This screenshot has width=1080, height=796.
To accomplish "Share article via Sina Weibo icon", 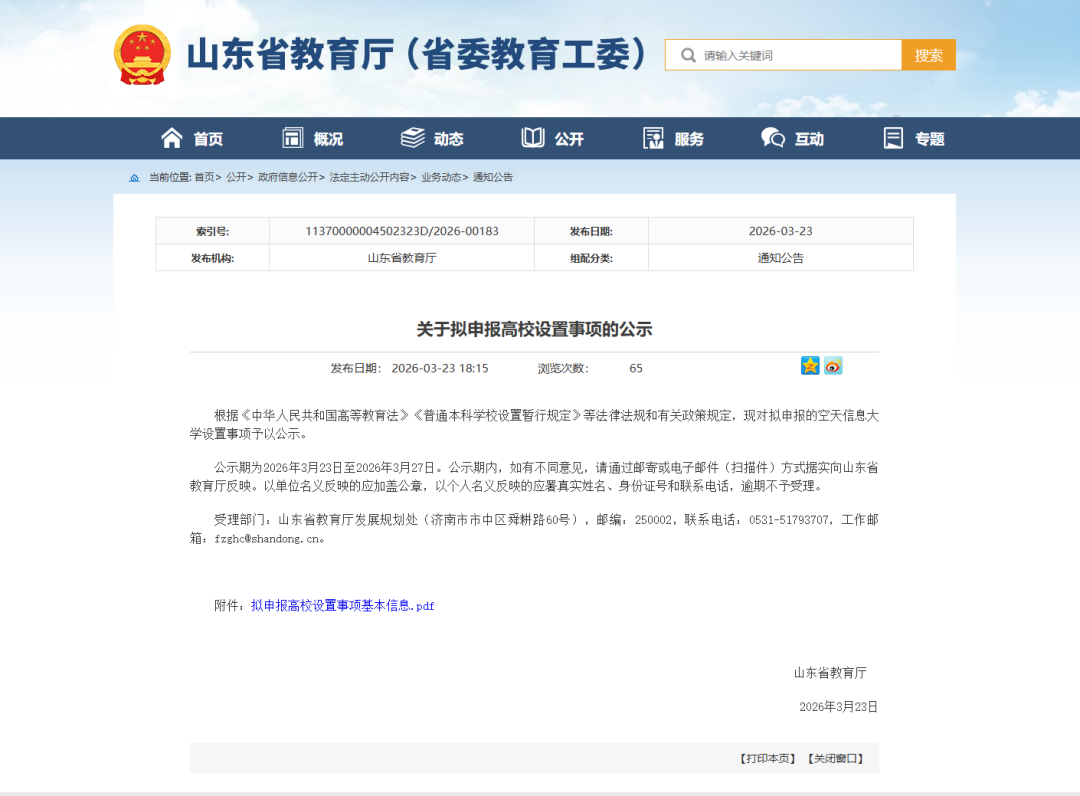I will pos(833,366).
